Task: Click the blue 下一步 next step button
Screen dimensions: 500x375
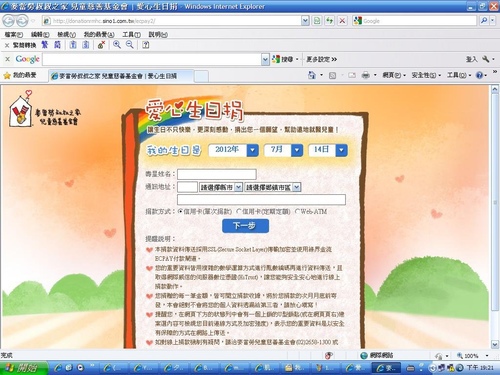Action: tap(245, 226)
